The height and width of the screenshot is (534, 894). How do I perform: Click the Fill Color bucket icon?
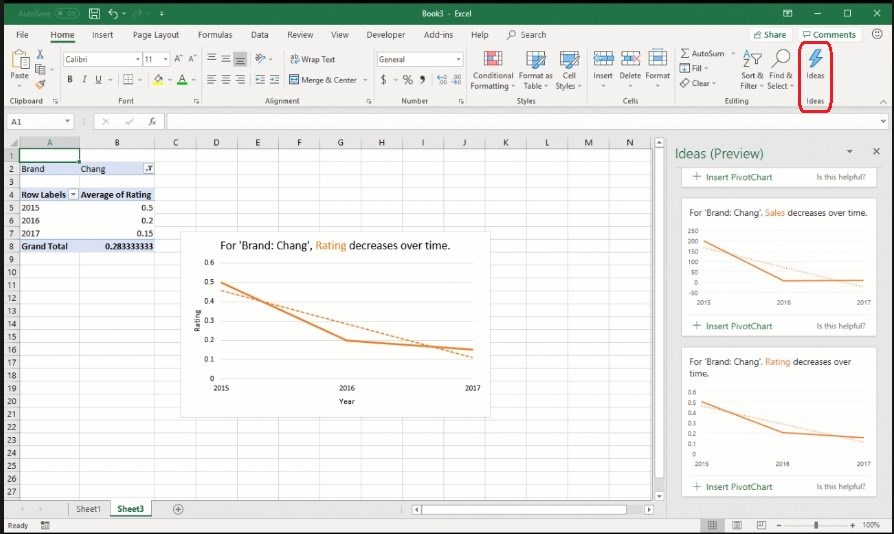(159, 79)
